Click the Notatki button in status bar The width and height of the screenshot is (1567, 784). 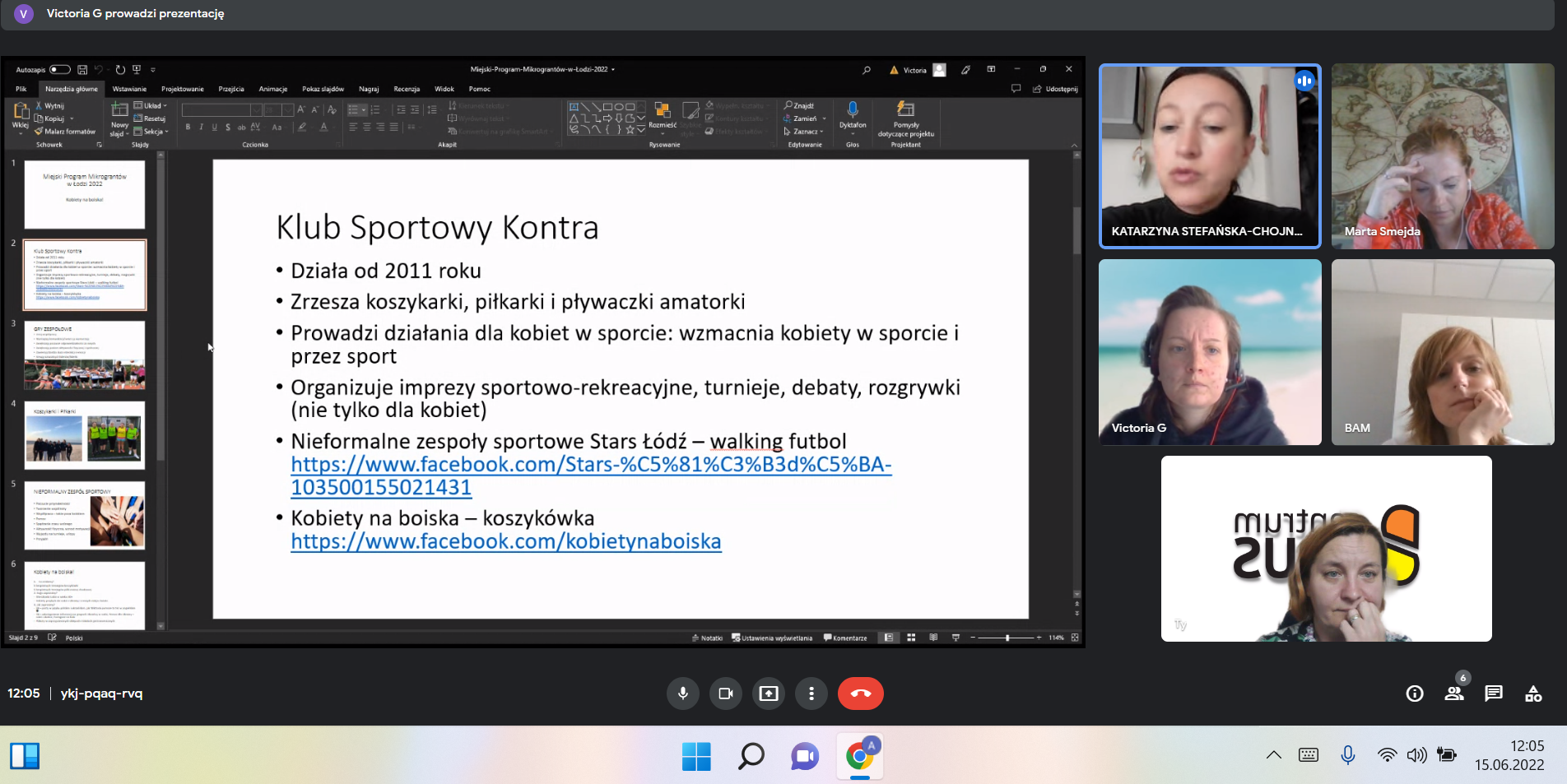[707, 638]
